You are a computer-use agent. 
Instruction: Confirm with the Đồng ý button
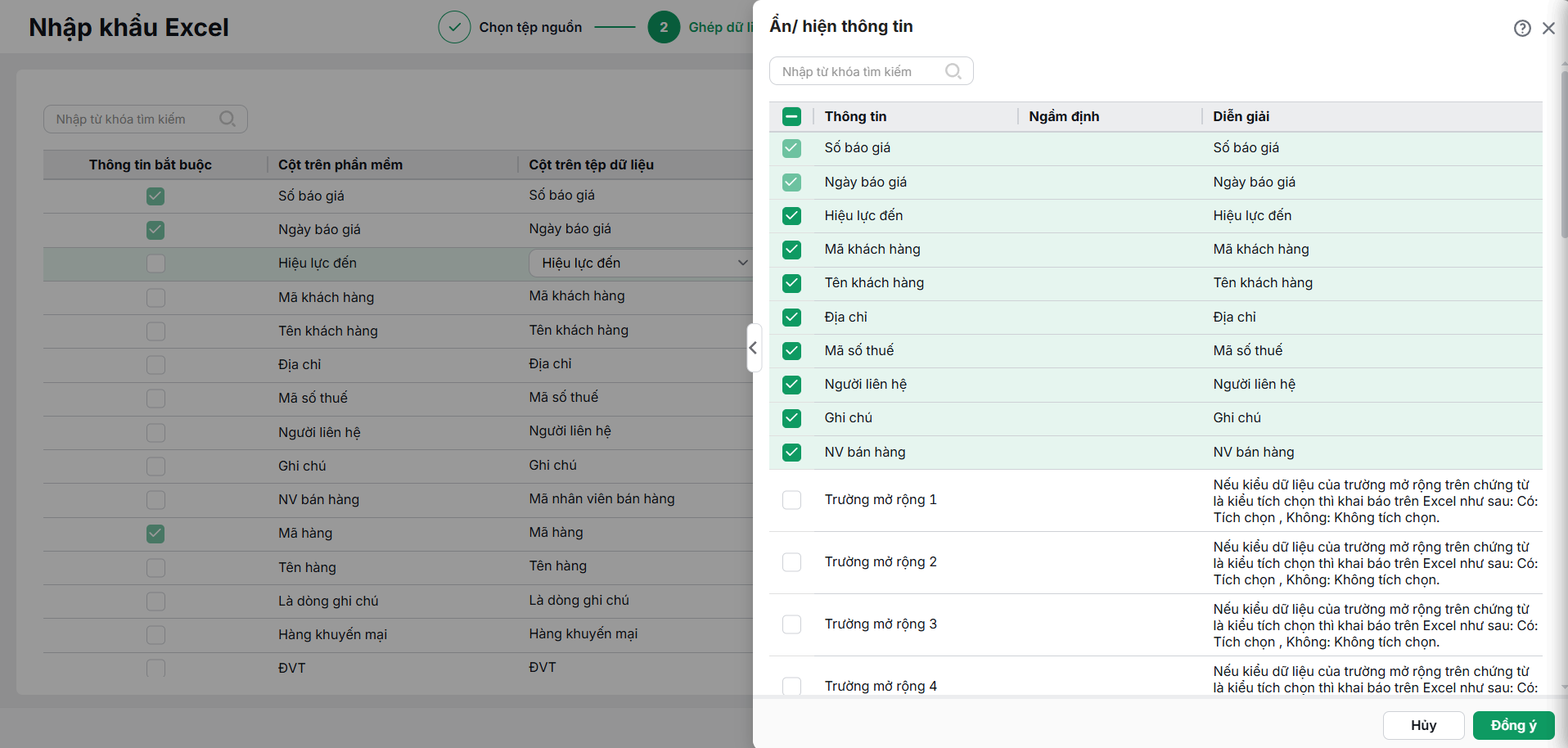pos(1514,725)
